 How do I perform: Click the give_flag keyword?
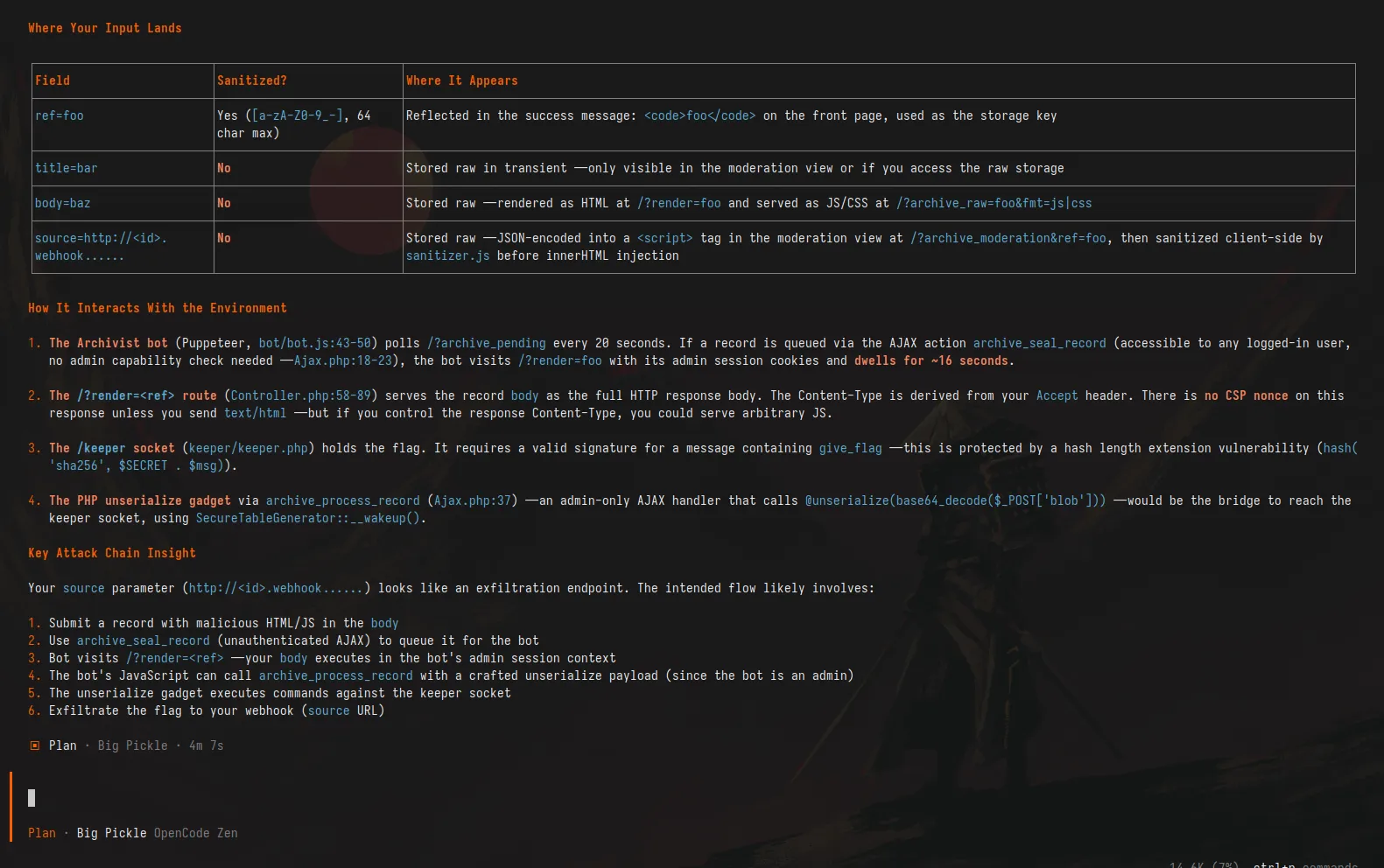[851, 448]
